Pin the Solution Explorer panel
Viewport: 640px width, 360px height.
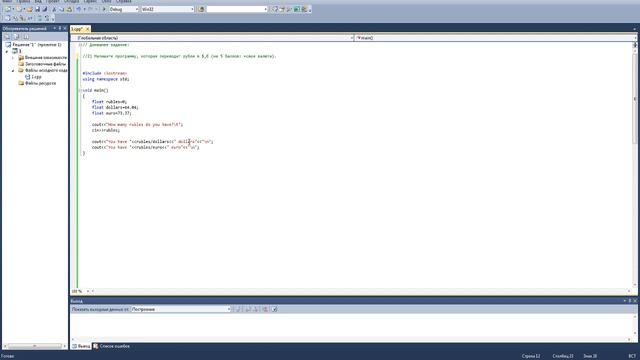(60, 29)
